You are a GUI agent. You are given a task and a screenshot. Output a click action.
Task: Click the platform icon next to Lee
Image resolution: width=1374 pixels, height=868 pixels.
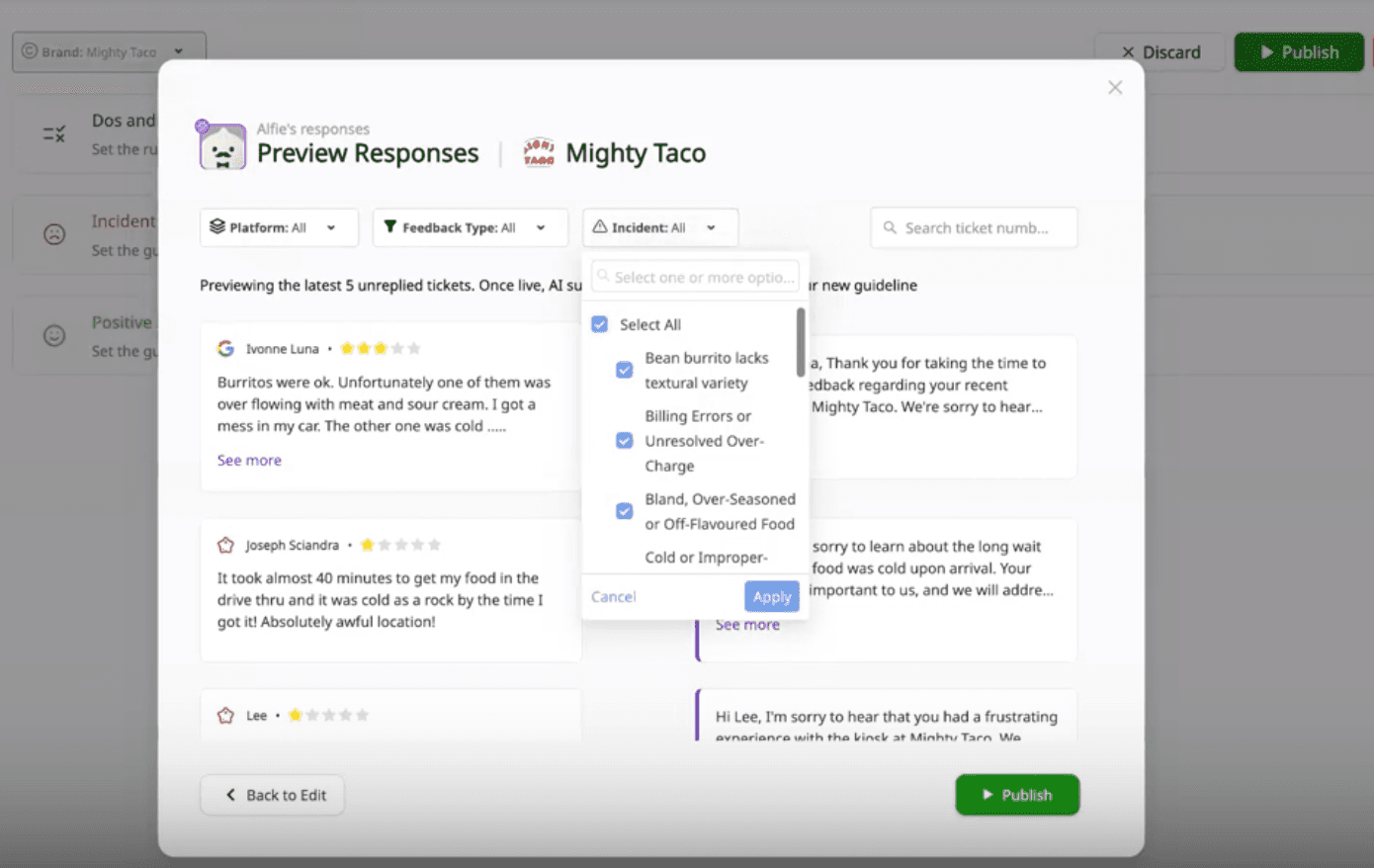point(225,715)
